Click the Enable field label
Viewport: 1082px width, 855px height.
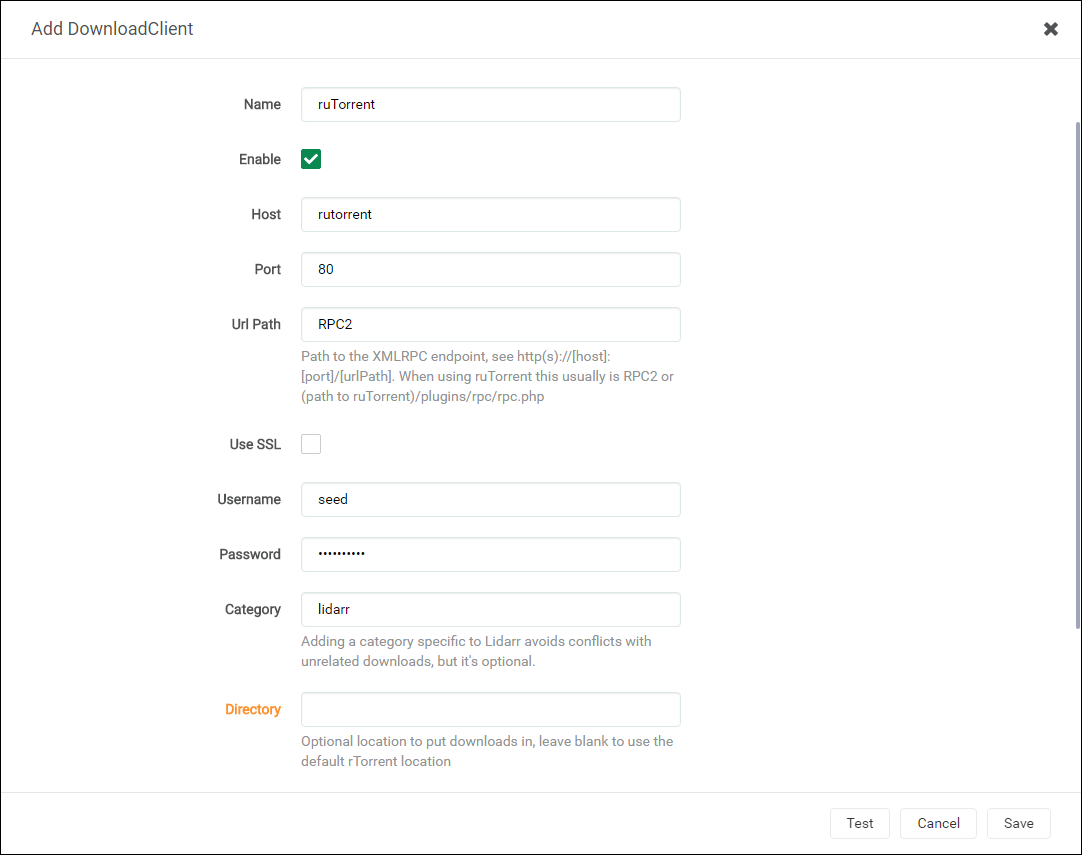tap(259, 158)
